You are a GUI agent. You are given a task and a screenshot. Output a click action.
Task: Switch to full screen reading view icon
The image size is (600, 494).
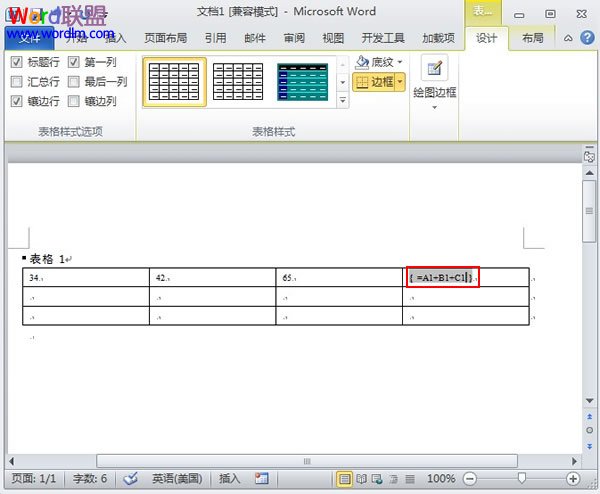pos(361,479)
